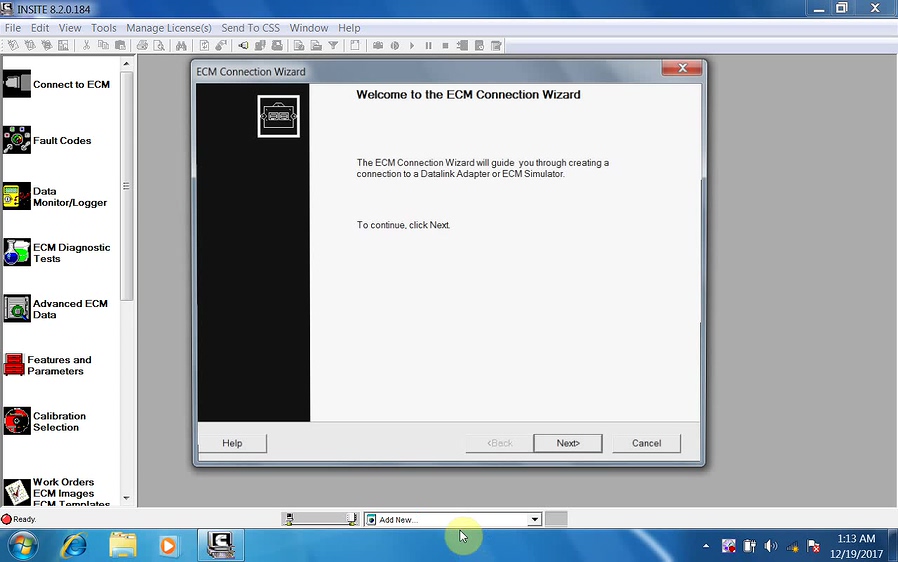Click the sidebar vertical scrollbar thumb
Screen dimensions: 898x562
coord(127,186)
